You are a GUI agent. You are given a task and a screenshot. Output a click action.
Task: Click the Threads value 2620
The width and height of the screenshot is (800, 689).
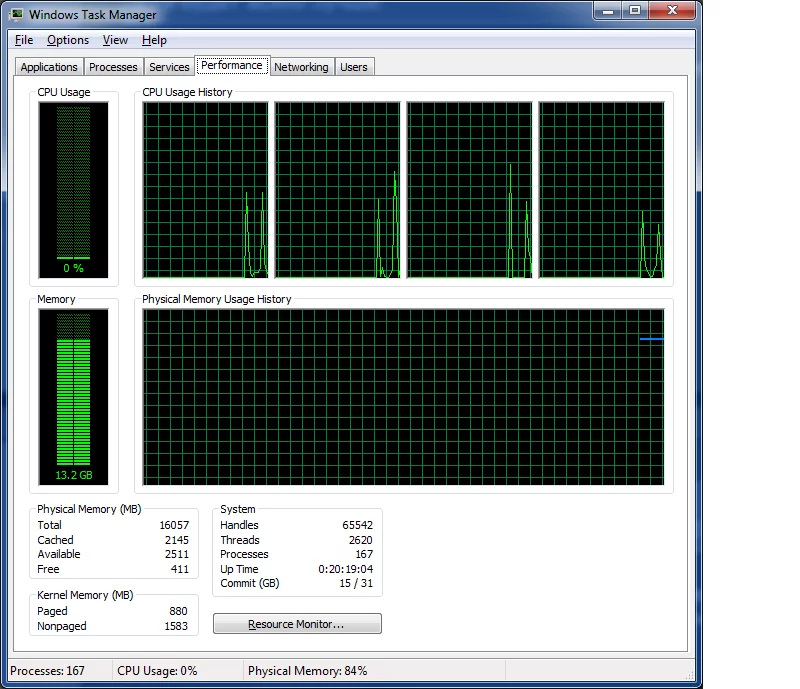(361, 539)
